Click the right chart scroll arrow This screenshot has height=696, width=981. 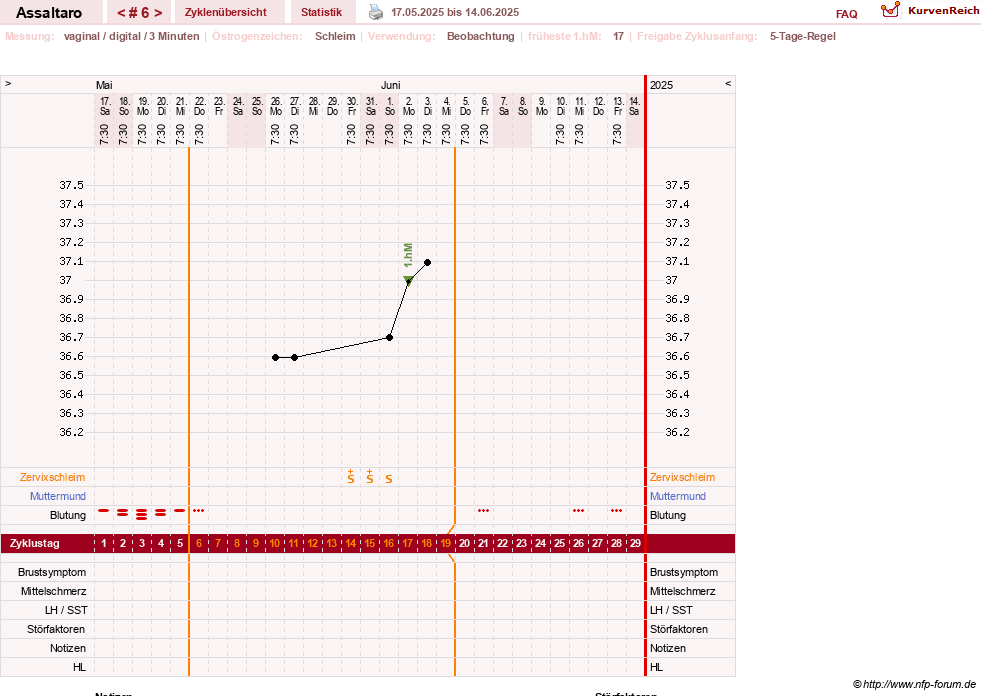tap(728, 83)
